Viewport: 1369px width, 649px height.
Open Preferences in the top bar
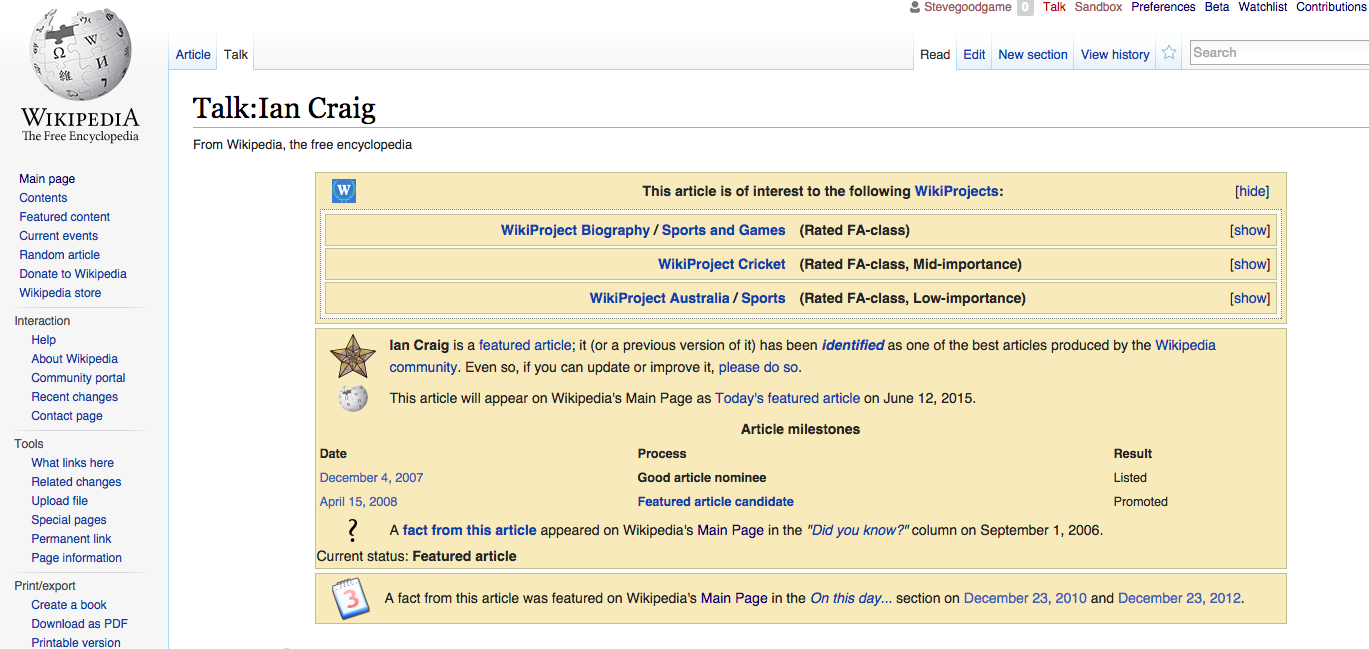pos(1163,7)
